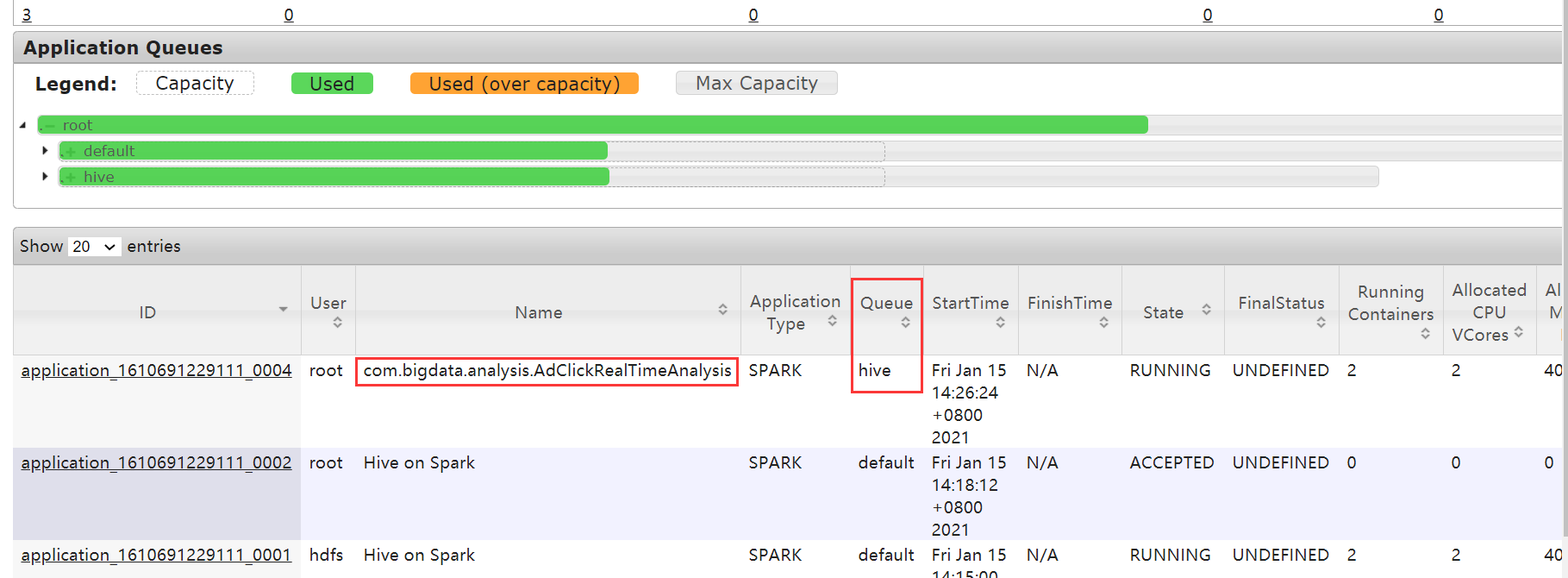Click the green Used legend swatch
Viewport: 1568px width, 578px height.
tap(332, 83)
